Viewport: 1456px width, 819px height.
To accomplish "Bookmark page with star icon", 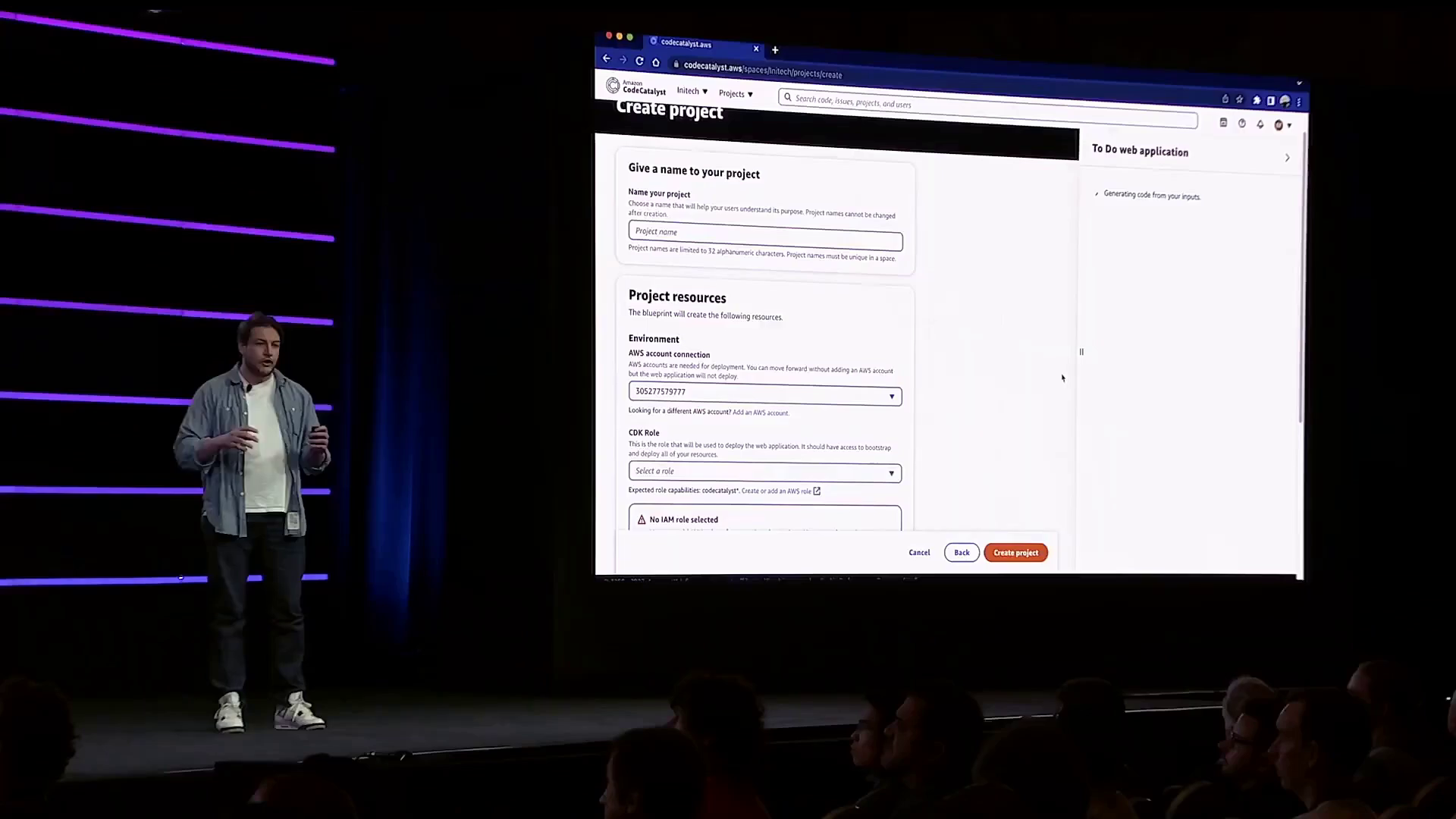I will (1240, 99).
